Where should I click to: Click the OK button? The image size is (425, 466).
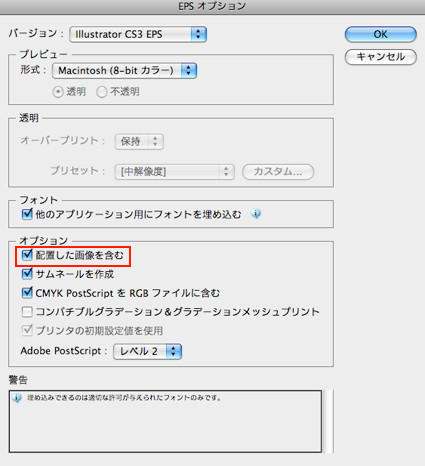pyautogui.click(x=380, y=34)
